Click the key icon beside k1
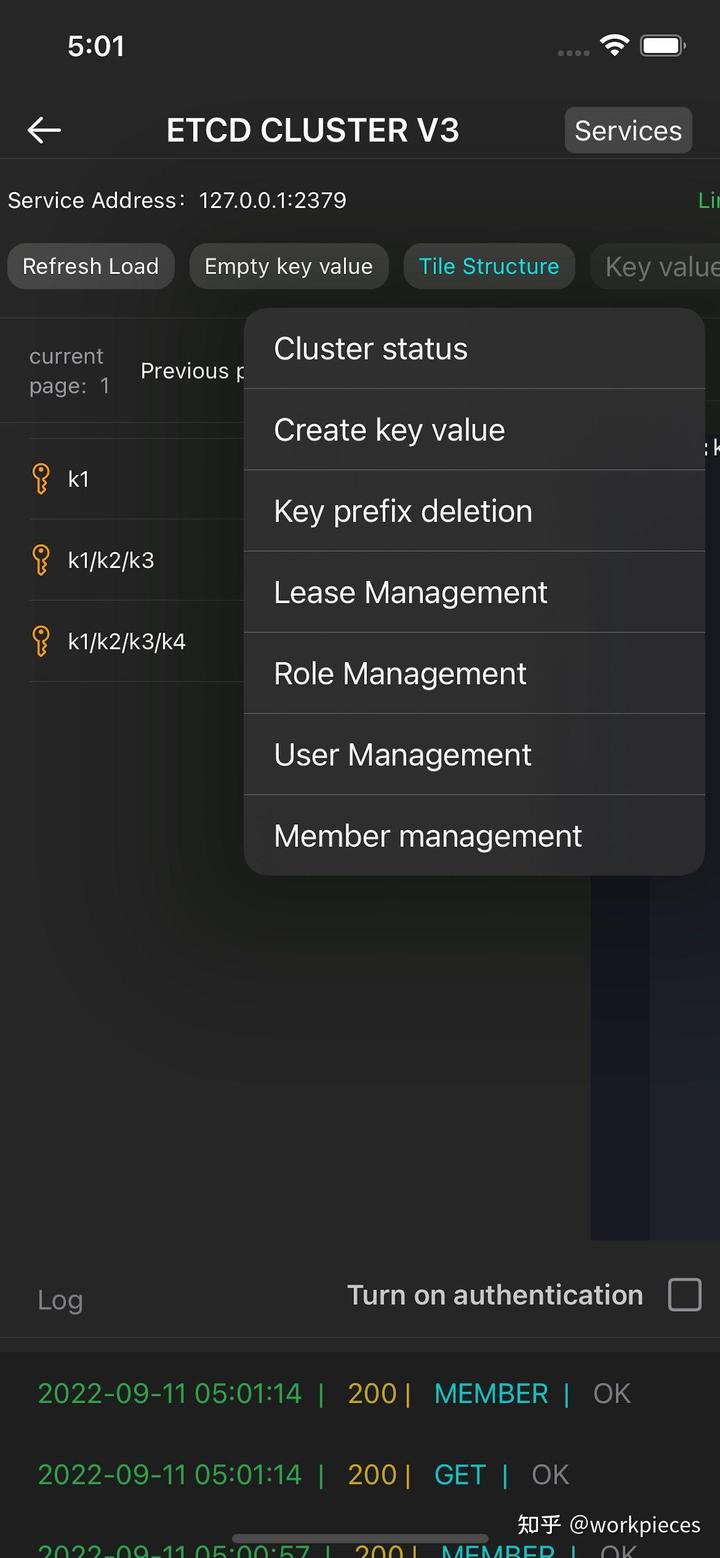 39,478
